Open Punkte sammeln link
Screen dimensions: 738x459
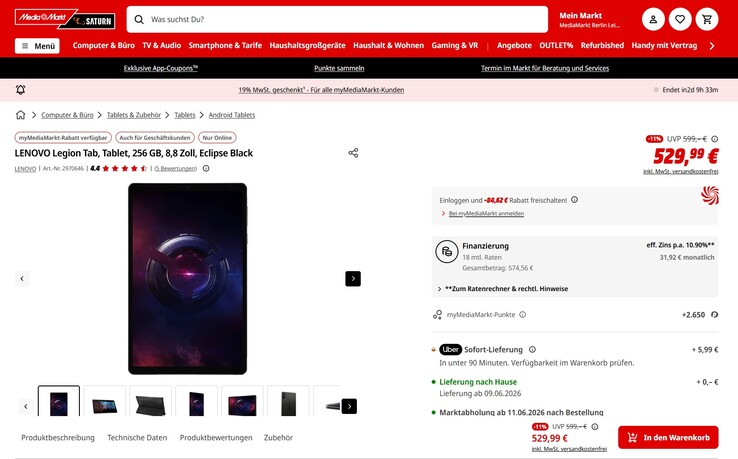point(339,68)
